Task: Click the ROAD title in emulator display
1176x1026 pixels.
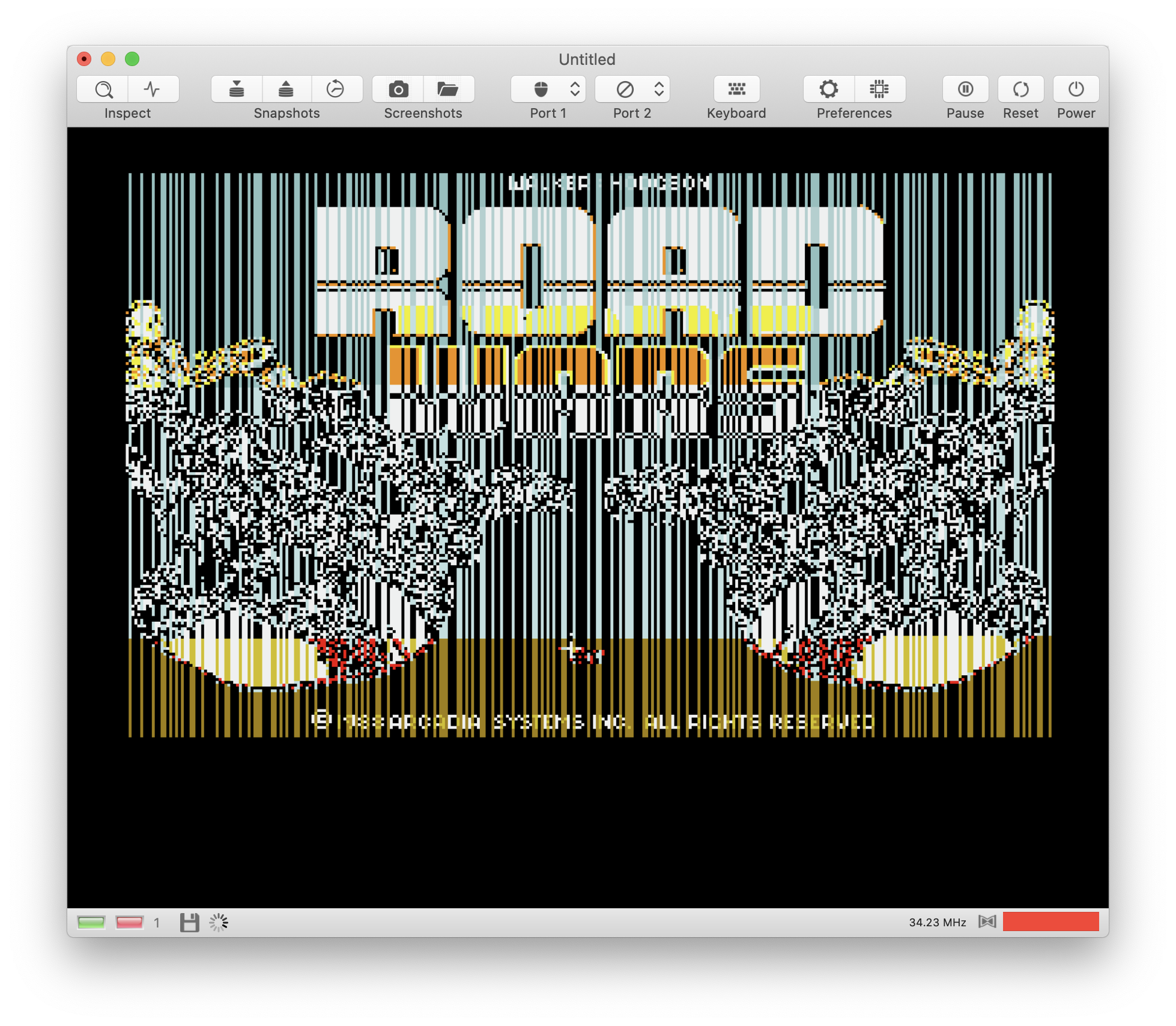Action: tap(599, 271)
